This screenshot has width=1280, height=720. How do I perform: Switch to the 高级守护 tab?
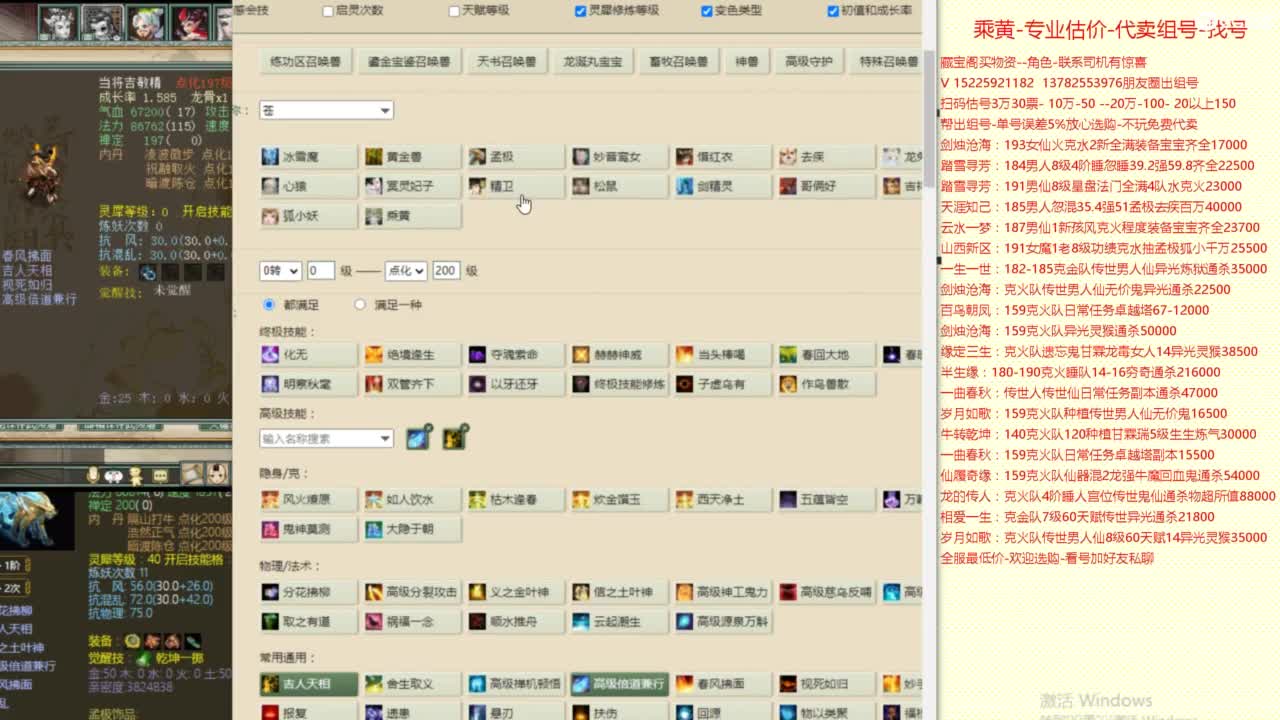coord(809,61)
